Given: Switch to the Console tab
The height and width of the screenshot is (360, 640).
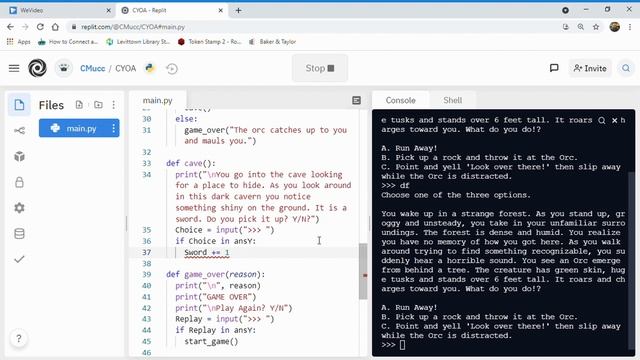Looking at the screenshot, I should [400, 100].
